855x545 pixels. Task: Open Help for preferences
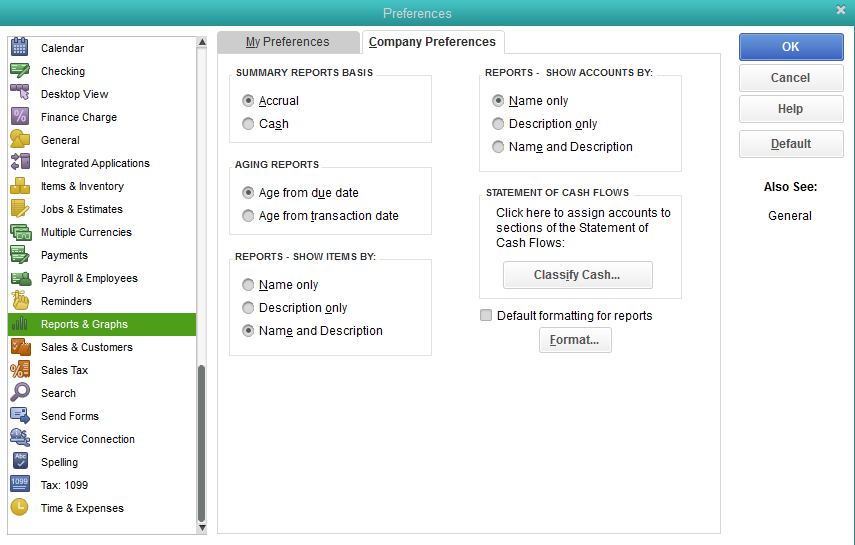coord(791,109)
